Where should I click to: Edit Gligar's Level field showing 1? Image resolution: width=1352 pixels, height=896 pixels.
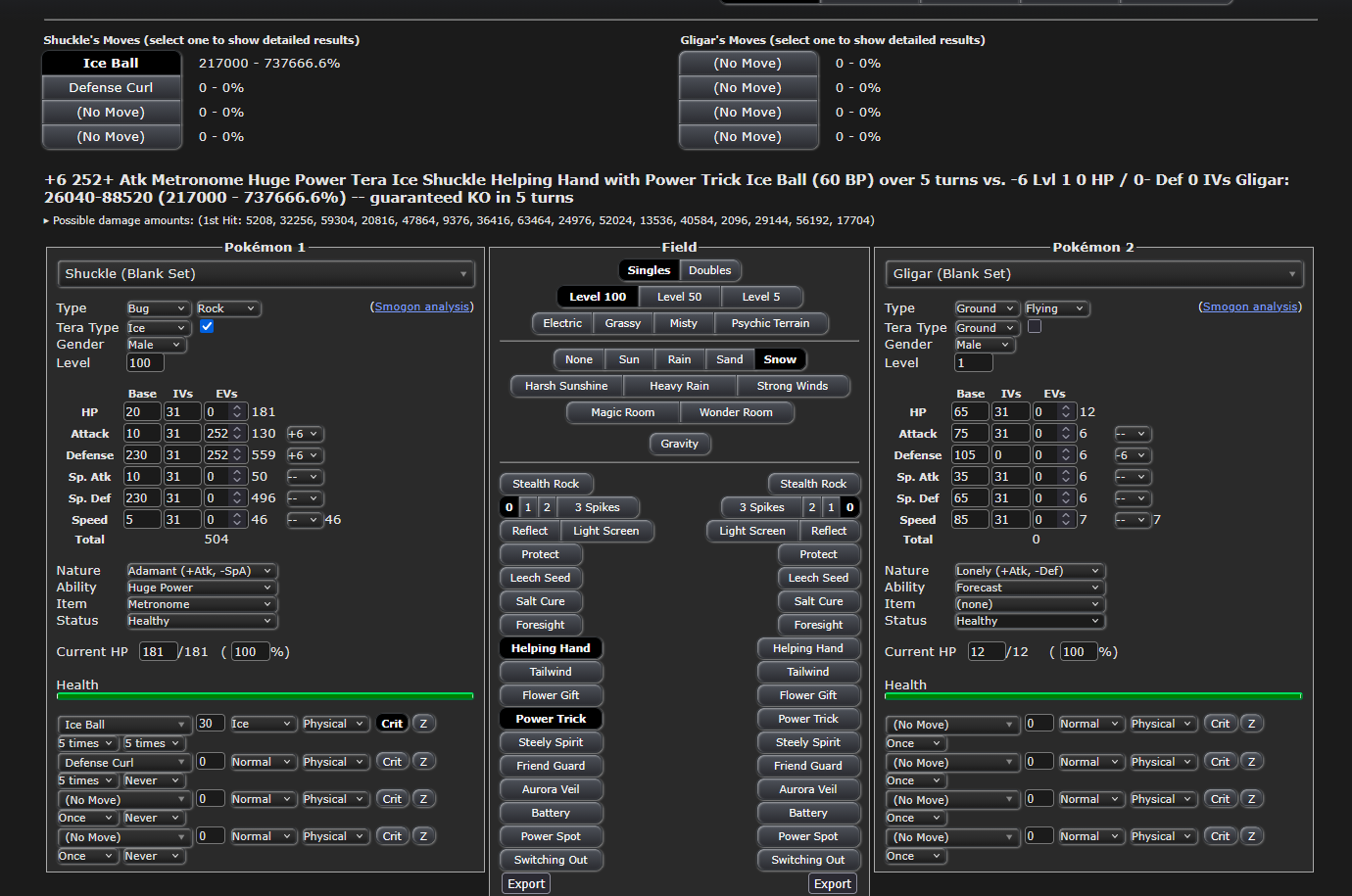973,363
